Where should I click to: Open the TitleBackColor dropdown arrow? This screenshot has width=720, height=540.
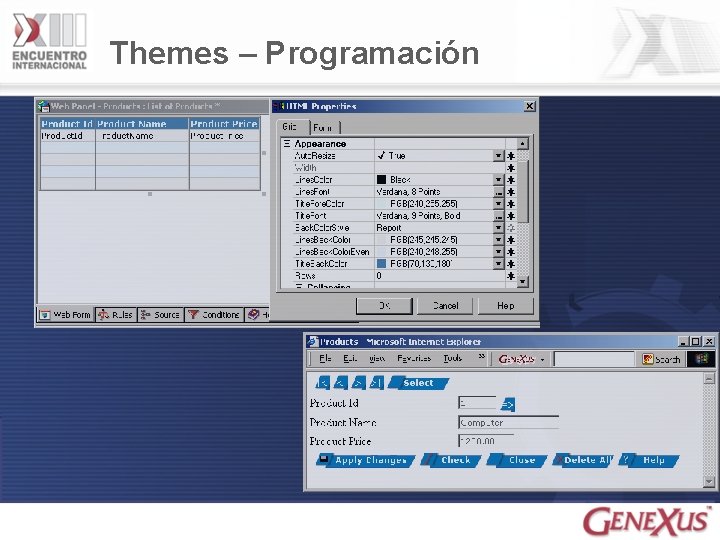499,264
